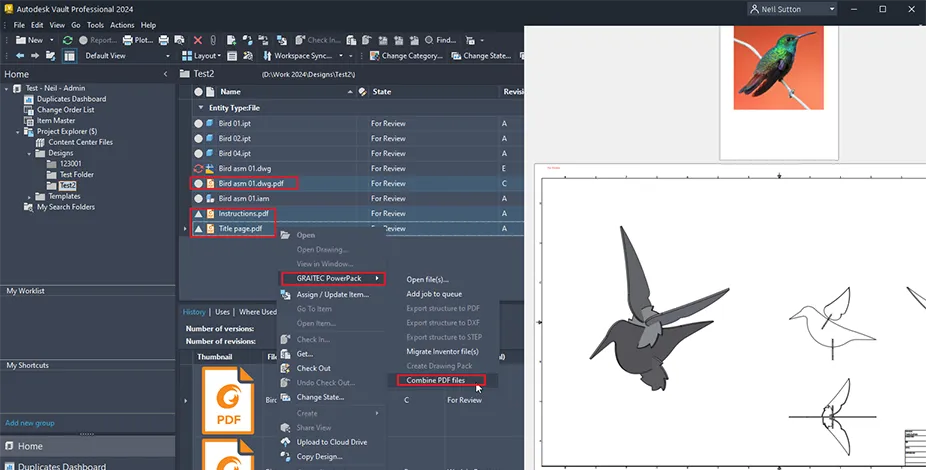Viewport: 926px width, 470px height.
Task: Click Change State in the toolbar
Action: 481,56
